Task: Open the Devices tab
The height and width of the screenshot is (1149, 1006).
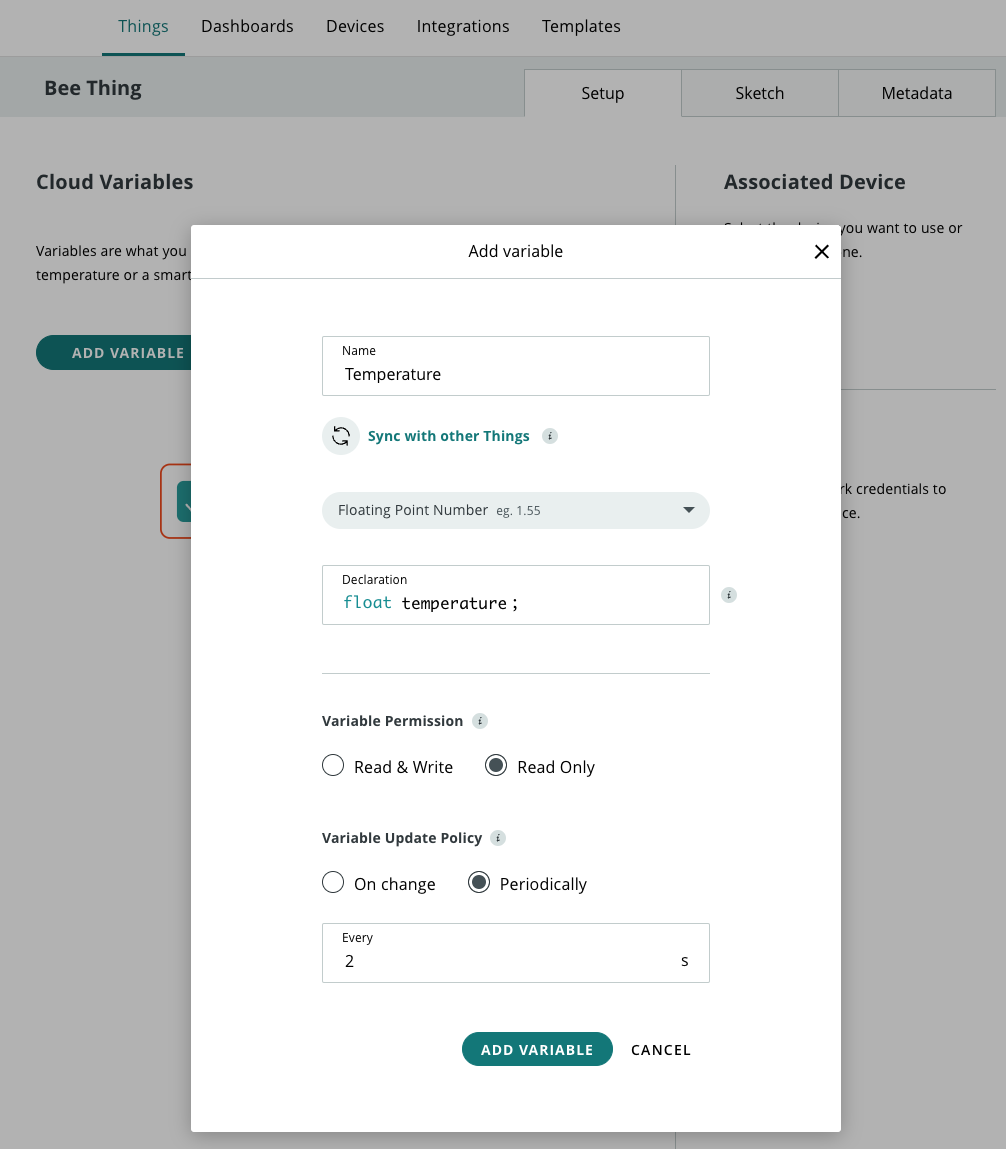Action: point(355,27)
